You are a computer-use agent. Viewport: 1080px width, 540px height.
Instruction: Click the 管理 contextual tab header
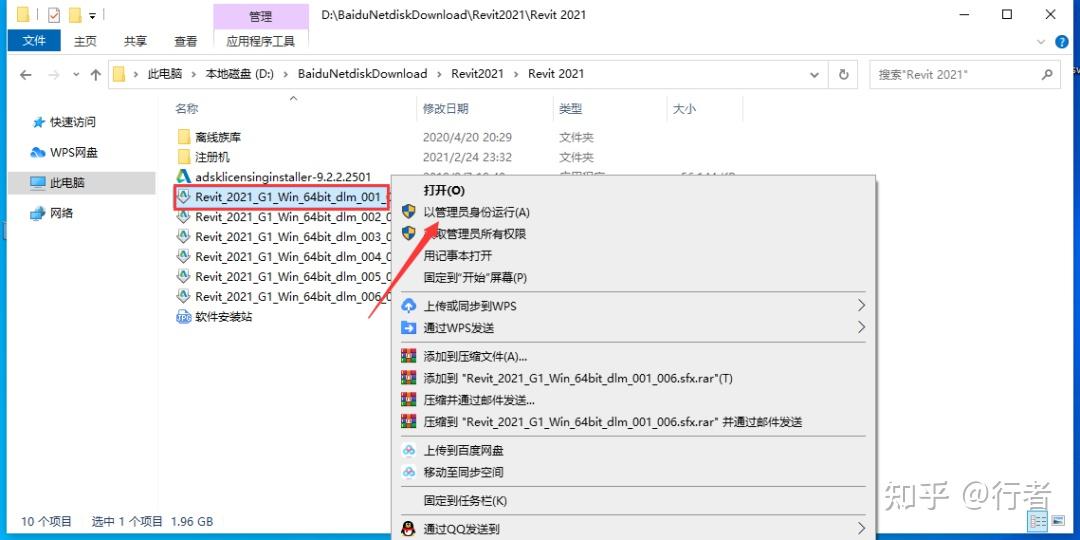point(260,17)
